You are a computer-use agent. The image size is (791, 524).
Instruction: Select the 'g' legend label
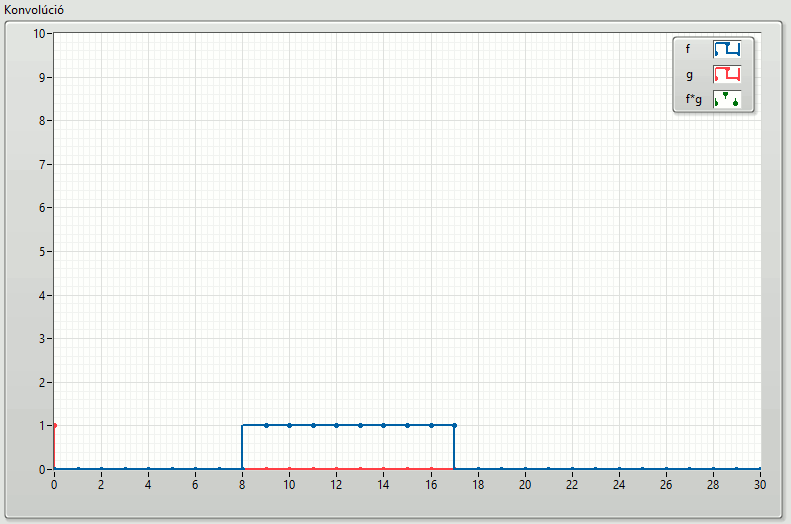point(689,75)
